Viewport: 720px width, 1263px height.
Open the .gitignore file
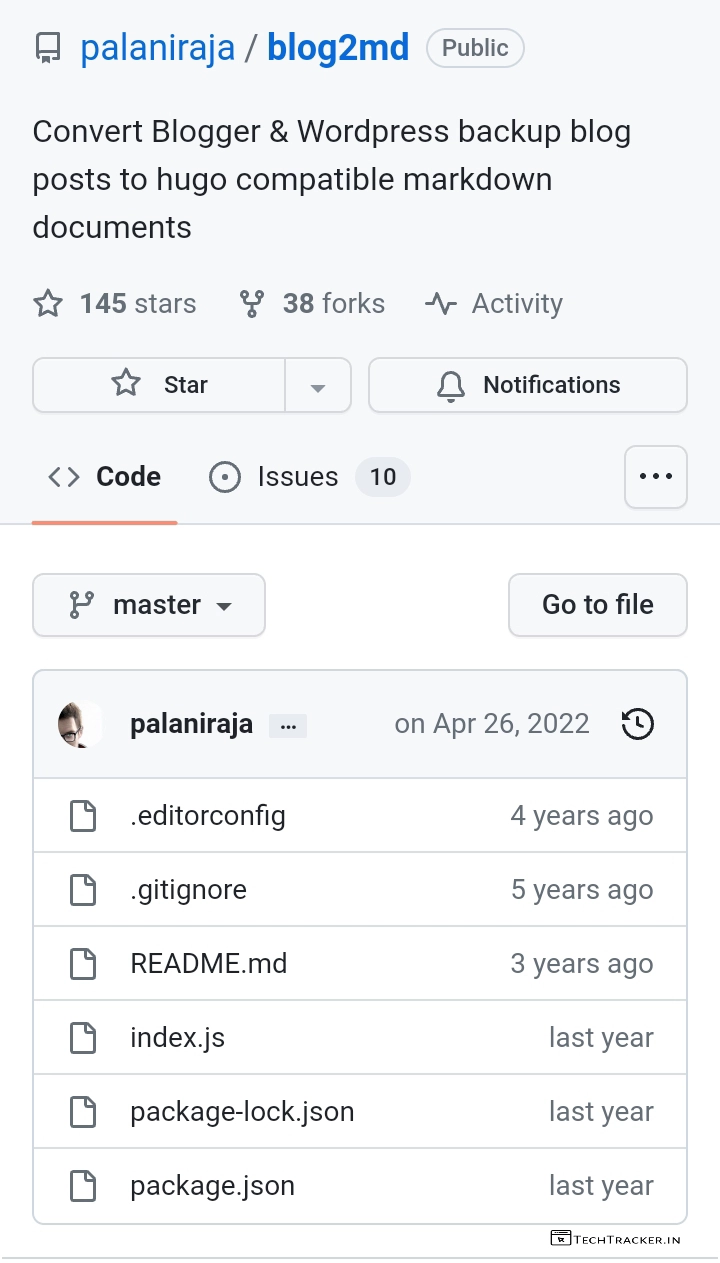(x=188, y=890)
